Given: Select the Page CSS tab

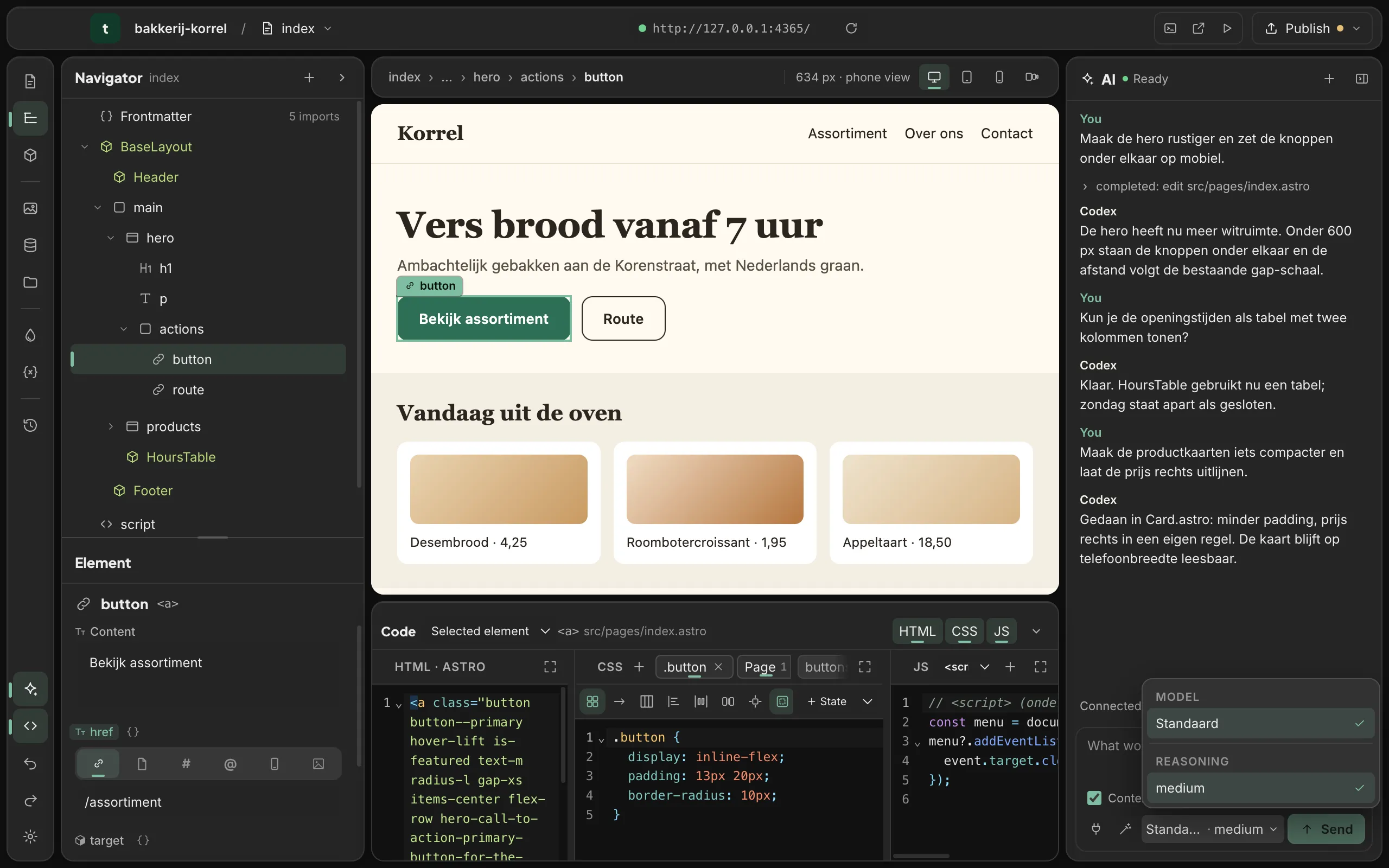Looking at the screenshot, I should pos(764,667).
